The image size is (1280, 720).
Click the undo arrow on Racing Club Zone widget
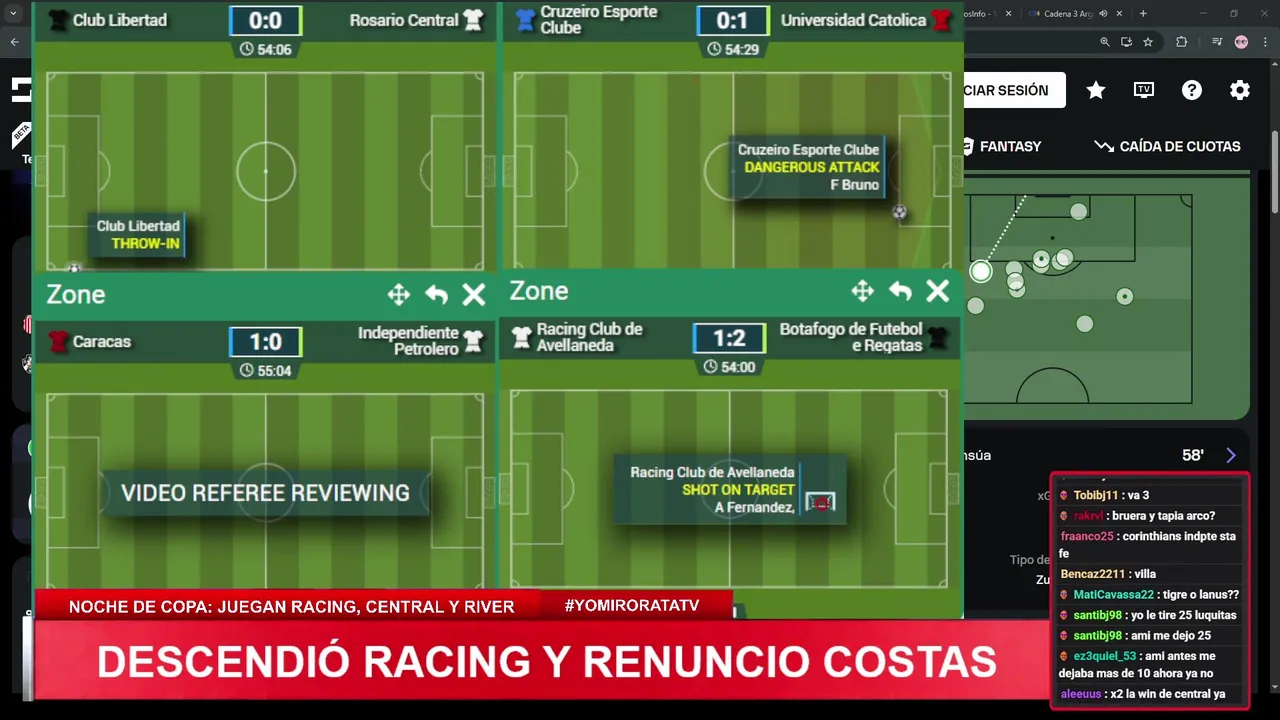pyautogui.click(x=900, y=291)
